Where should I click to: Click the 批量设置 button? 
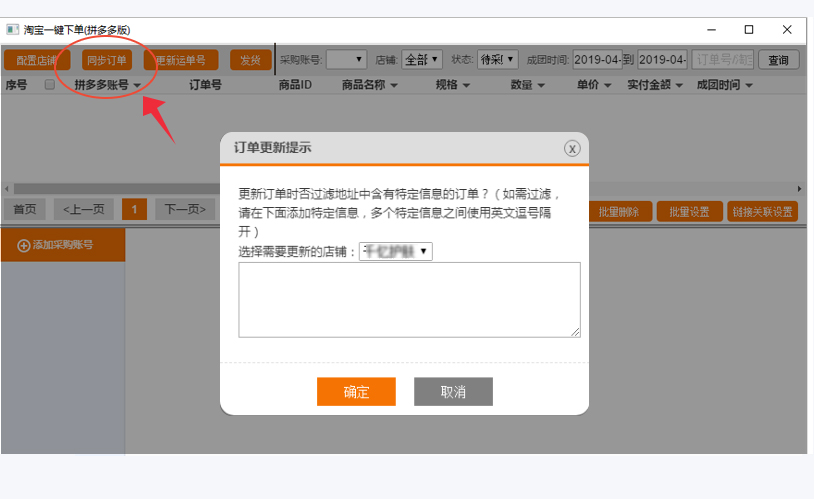coord(689,212)
